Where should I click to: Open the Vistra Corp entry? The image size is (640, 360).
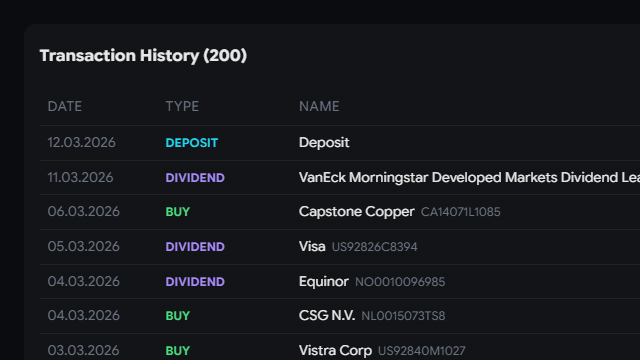click(x=335, y=351)
